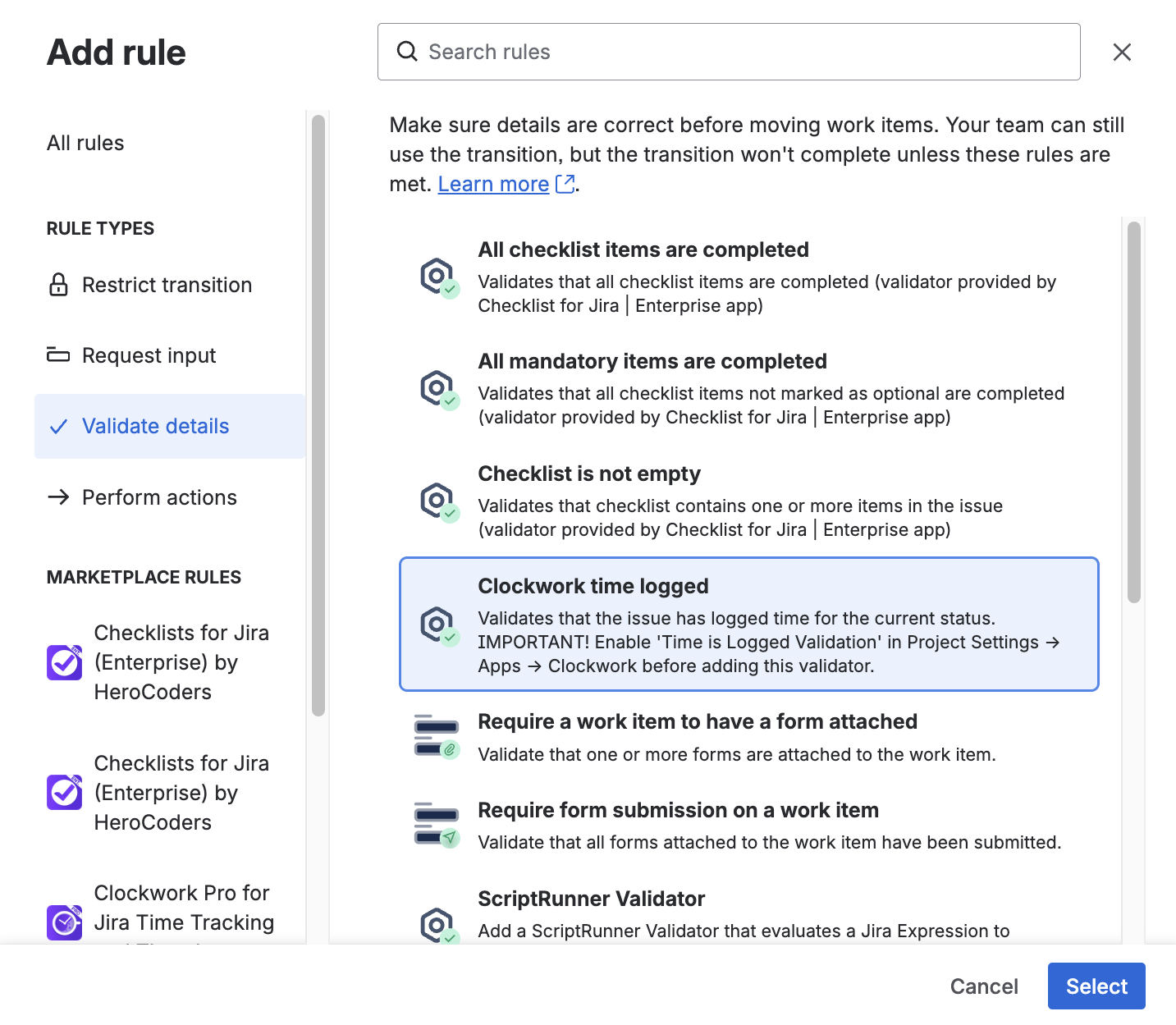Click the Clockwork Pro app icon
The image size is (1176, 1025).
point(65,922)
